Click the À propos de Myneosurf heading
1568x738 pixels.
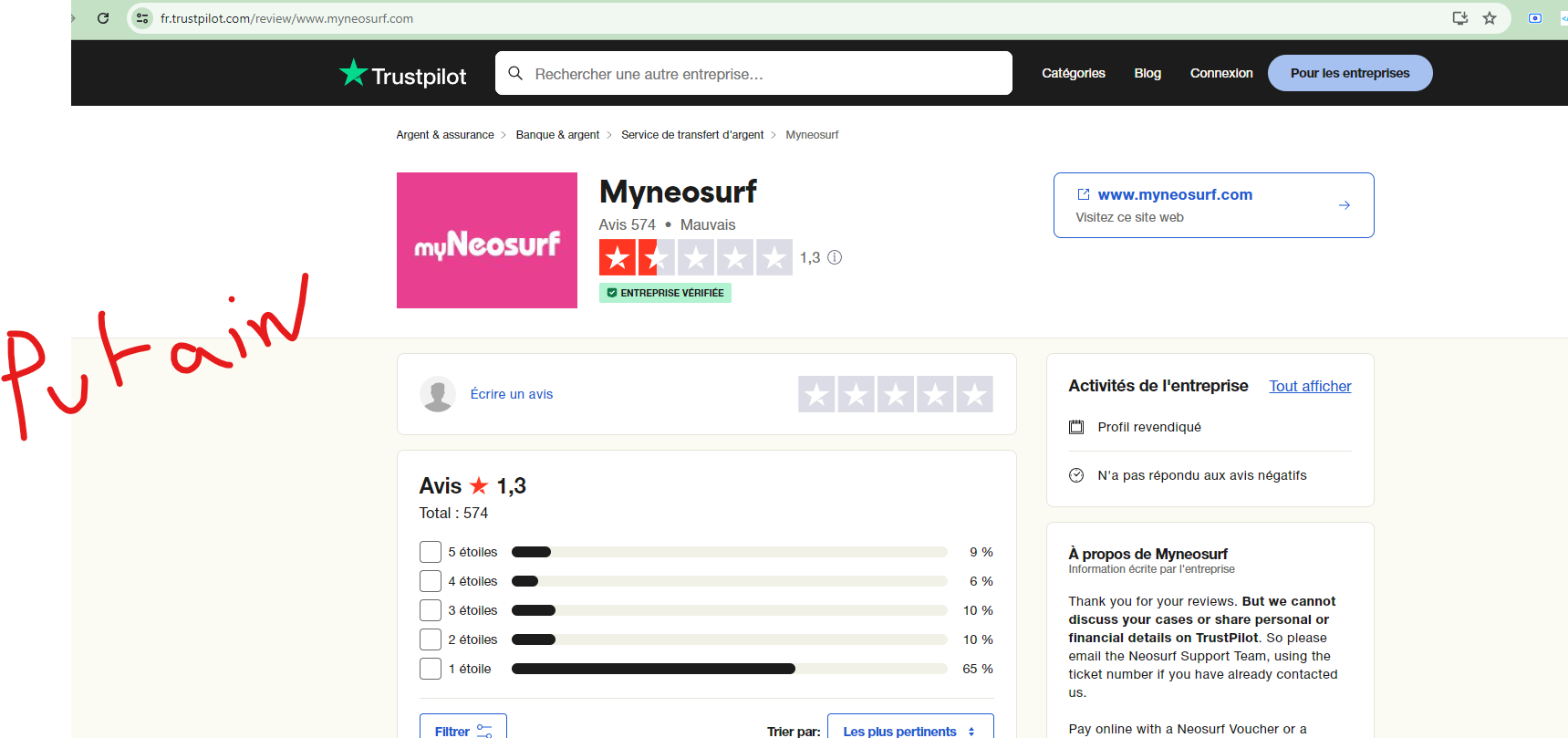[x=1147, y=554]
